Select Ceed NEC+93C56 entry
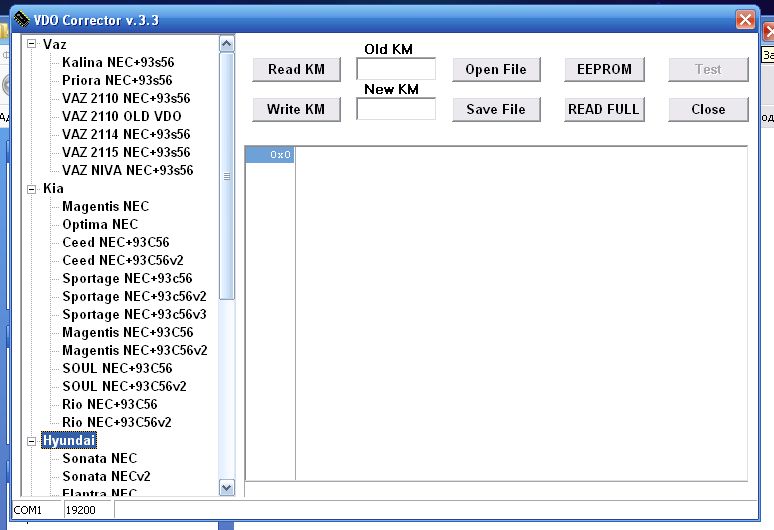The width and height of the screenshot is (774, 530). tap(116, 242)
